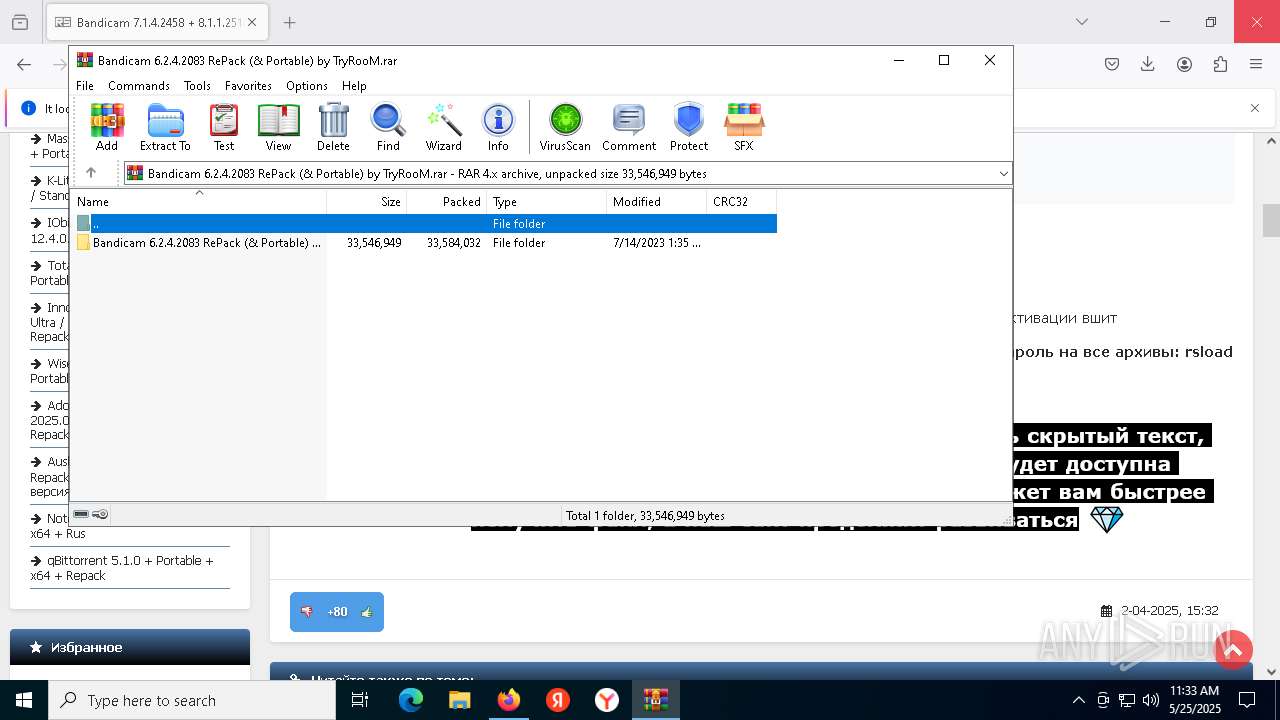1280x720 pixels.
Task: Open the browser hamburger menu
Action: pos(1256,64)
